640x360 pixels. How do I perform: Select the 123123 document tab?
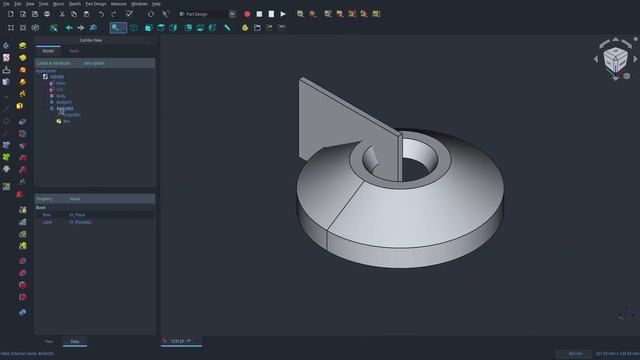click(x=181, y=341)
